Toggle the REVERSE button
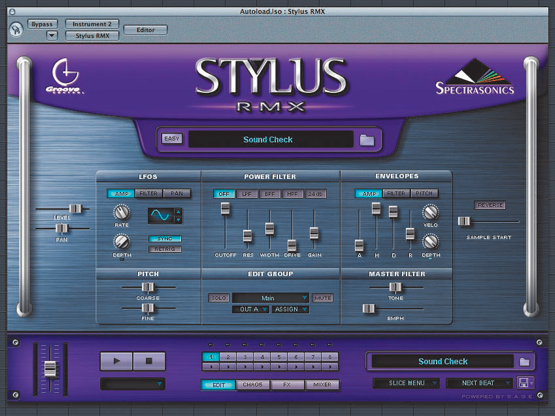This screenshot has width=555, height=416. [x=490, y=205]
